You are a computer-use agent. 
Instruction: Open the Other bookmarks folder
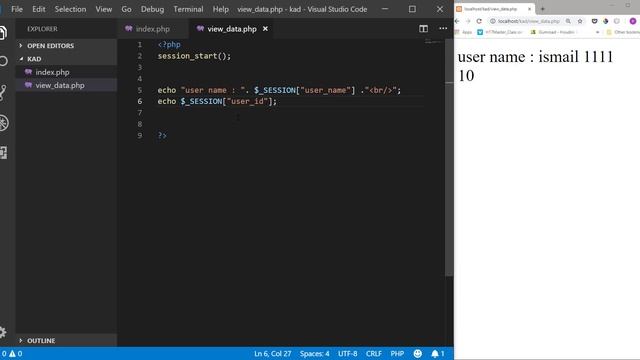(x=623, y=32)
